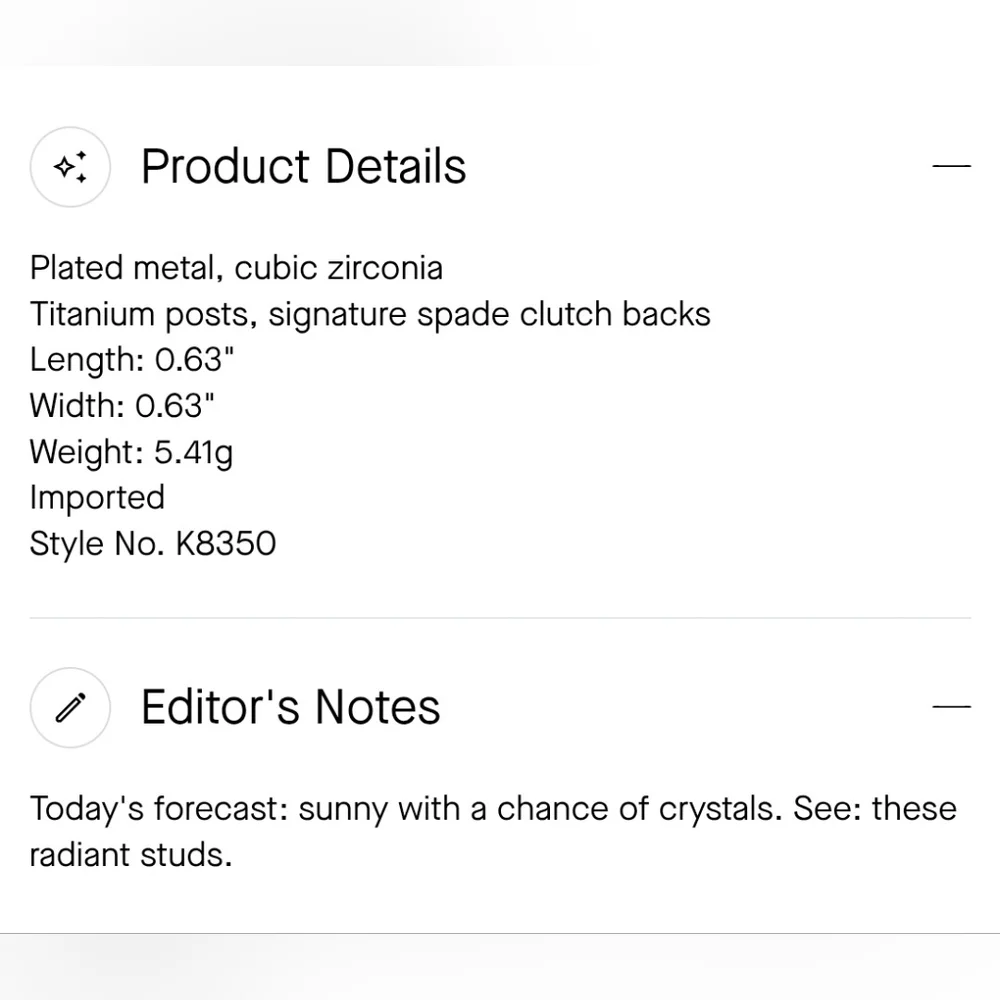
Task: Click the Weight: 5.41g line
Action: 131,452
